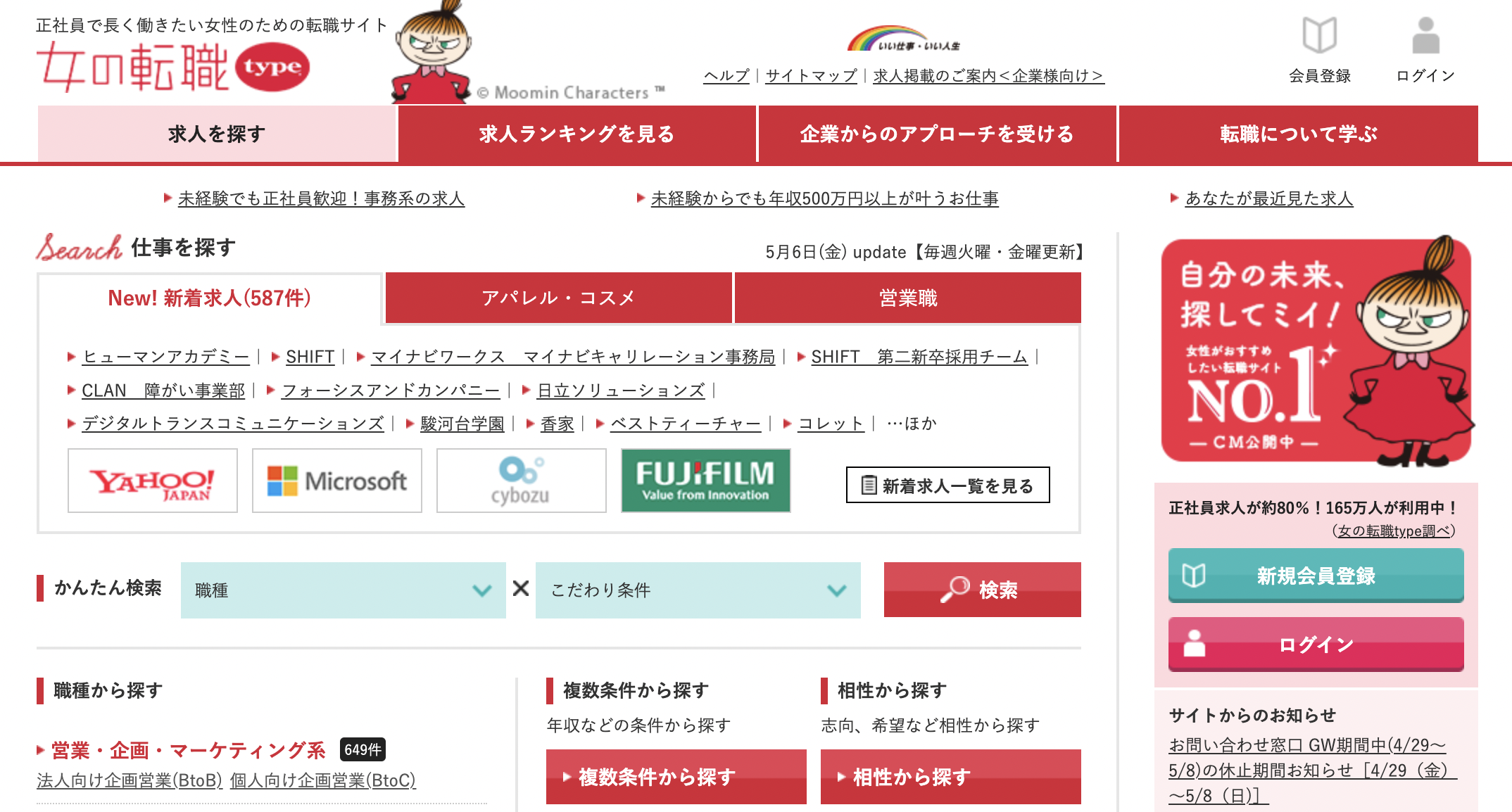Viewport: 1512px width, 812px height.
Task: Click 新着求人一覧を見る button
Action: (947, 485)
